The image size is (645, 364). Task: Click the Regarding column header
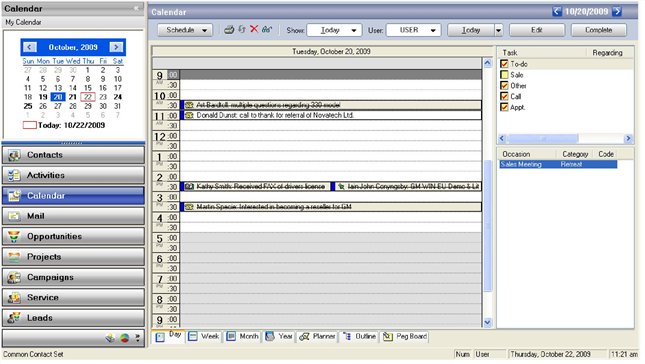(607, 53)
